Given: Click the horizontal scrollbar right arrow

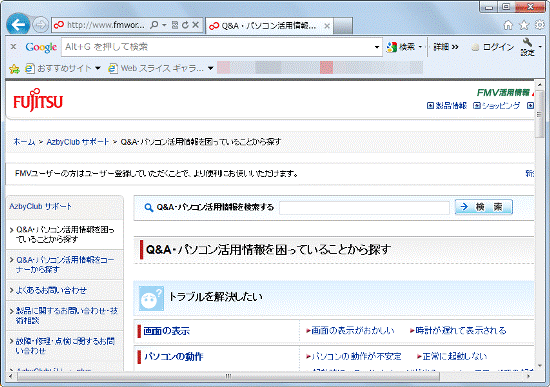Looking at the screenshot, I should pos(529,376).
